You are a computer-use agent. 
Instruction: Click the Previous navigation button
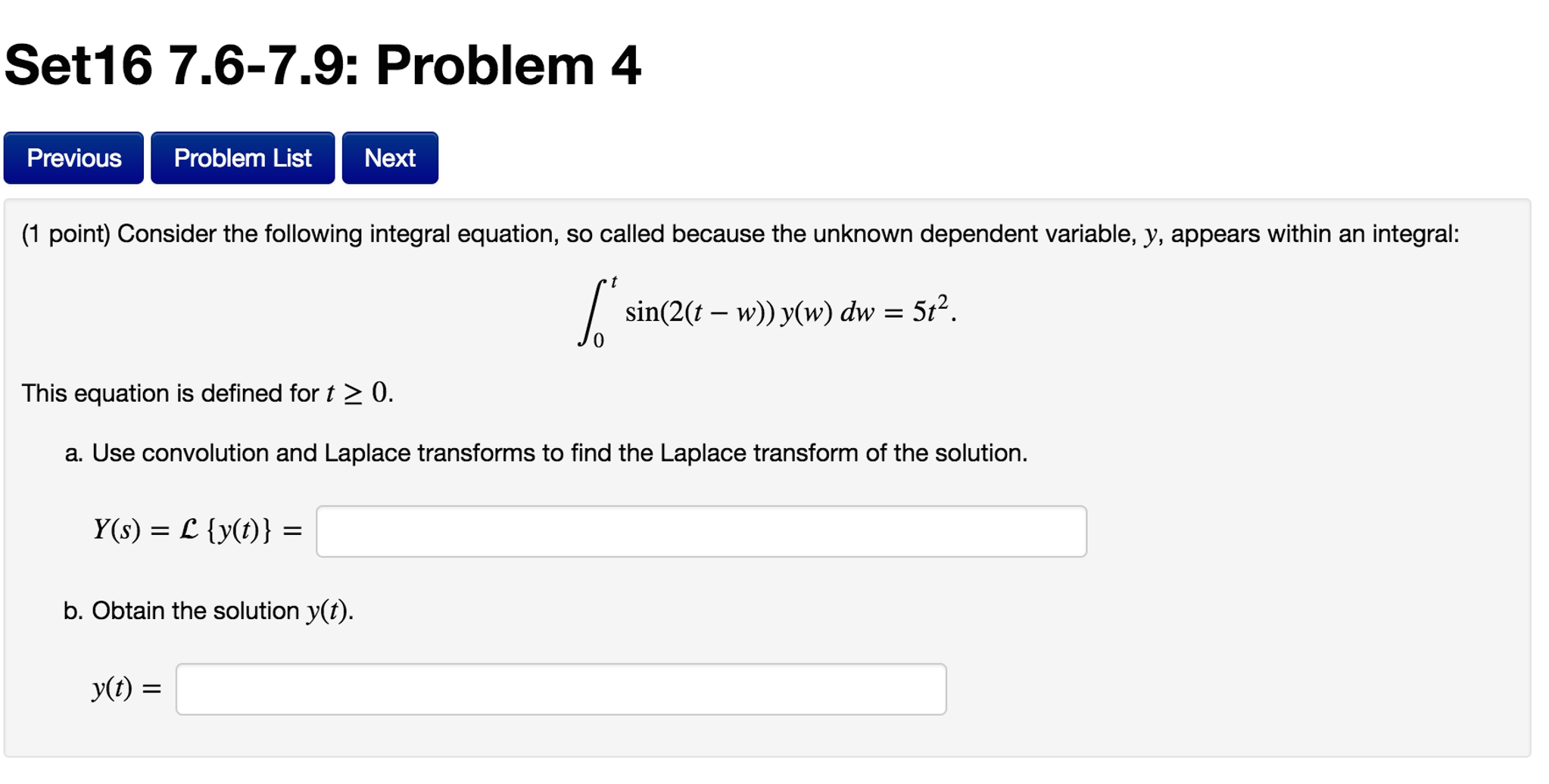pos(73,157)
